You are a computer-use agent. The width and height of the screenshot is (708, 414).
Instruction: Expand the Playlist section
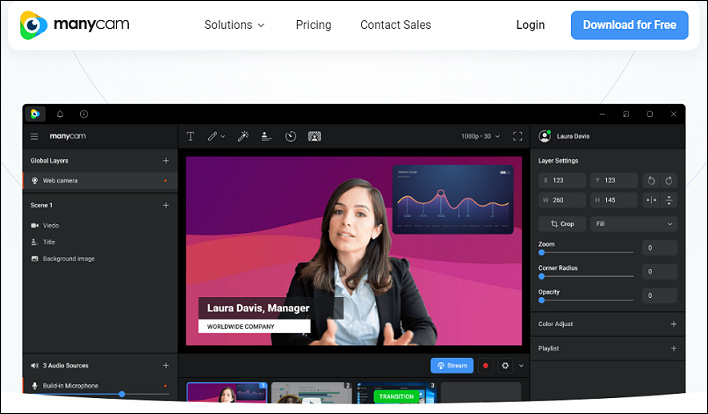click(673, 349)
